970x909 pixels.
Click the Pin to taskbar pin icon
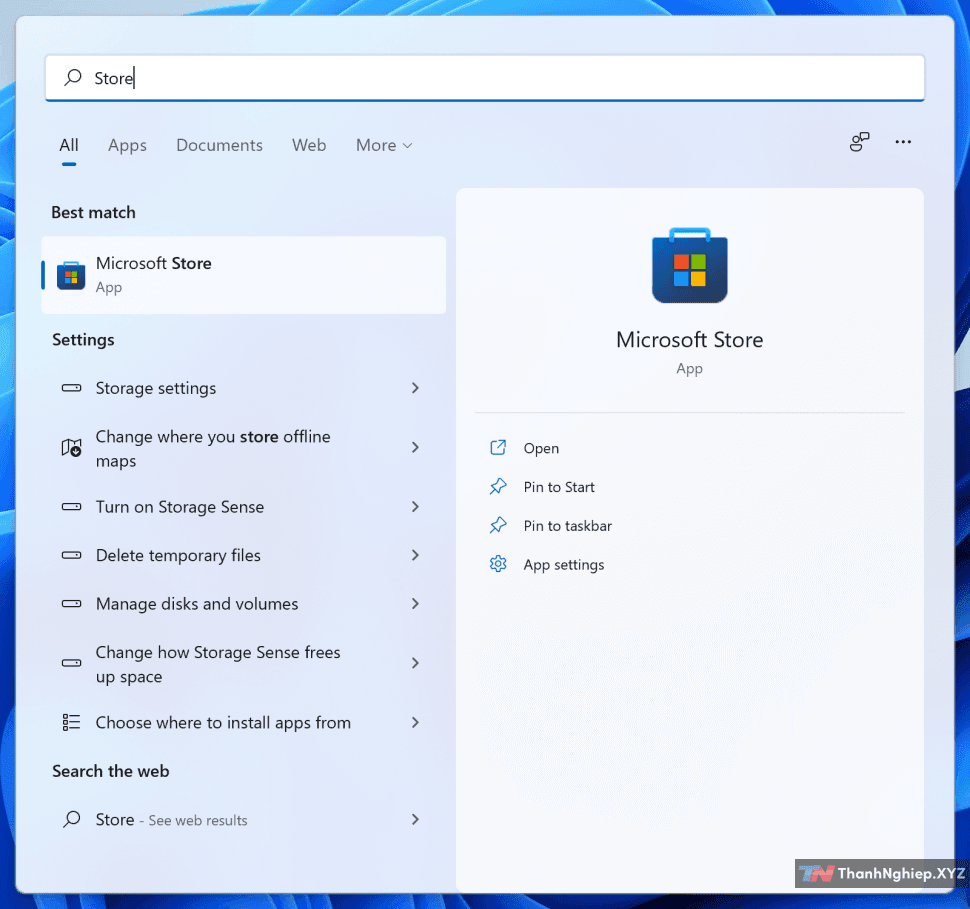point(498,525)
